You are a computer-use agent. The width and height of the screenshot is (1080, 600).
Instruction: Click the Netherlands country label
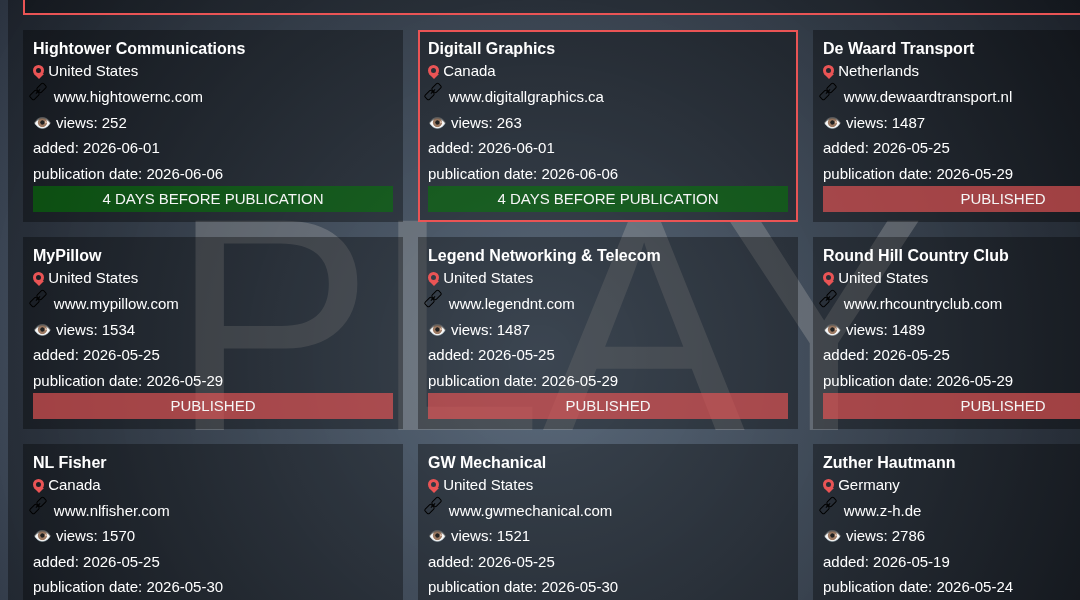878,72
